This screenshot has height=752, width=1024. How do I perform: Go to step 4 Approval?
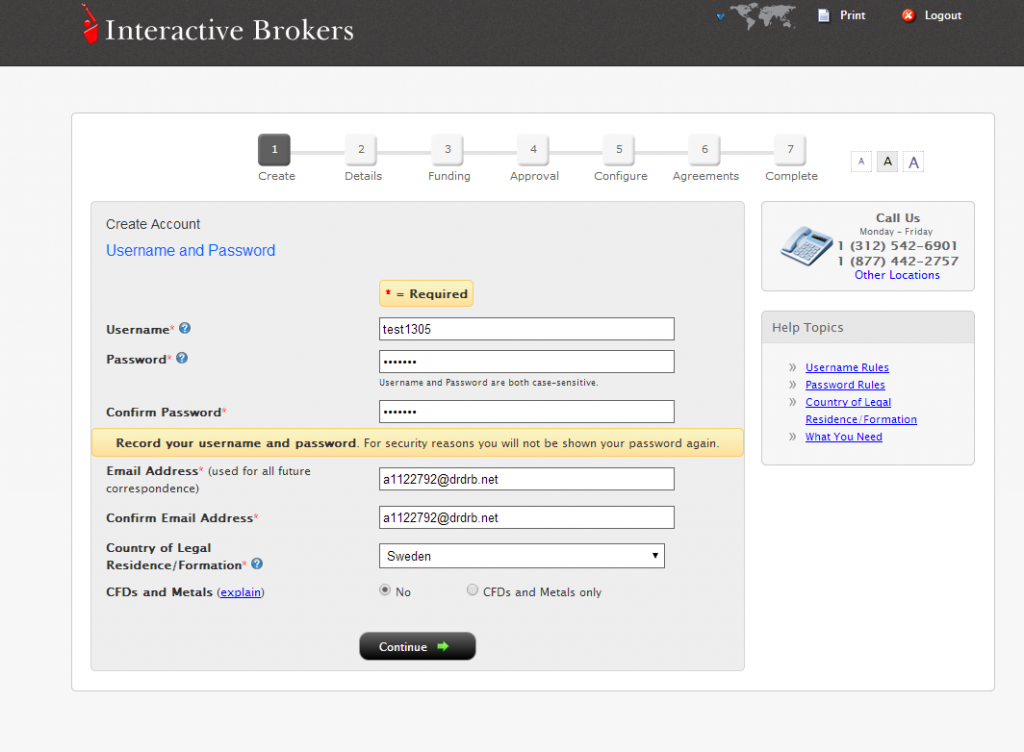tap(533, 149)
